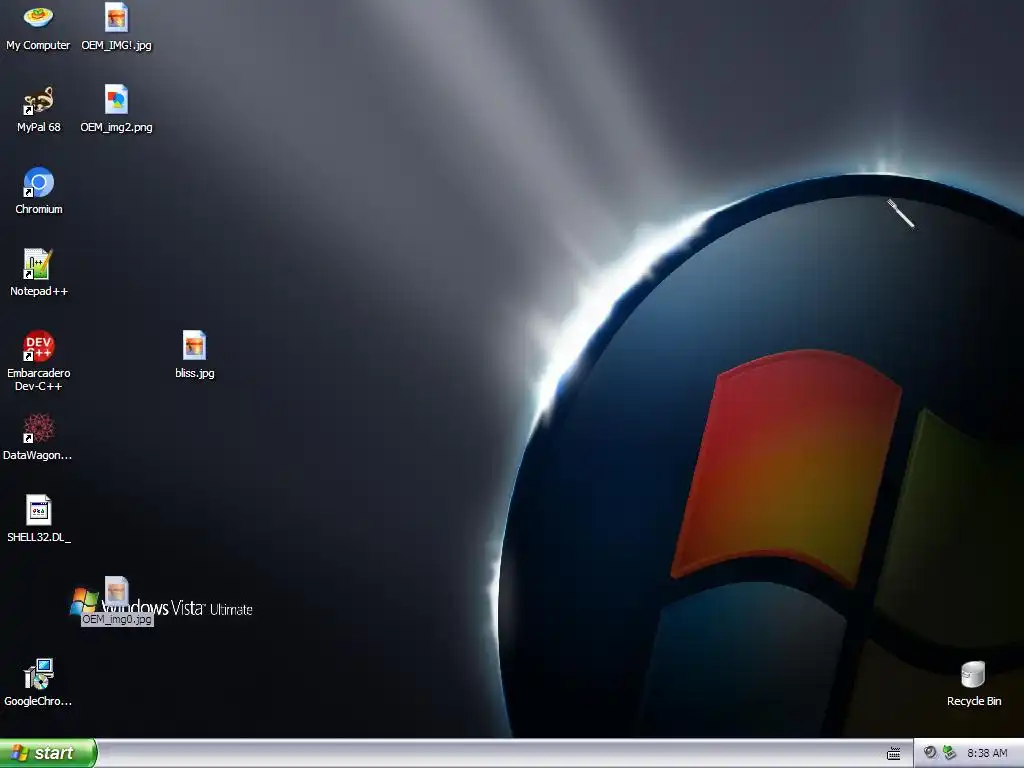
Task: Open the My Computer desktop icon
Action: point(39,17)
